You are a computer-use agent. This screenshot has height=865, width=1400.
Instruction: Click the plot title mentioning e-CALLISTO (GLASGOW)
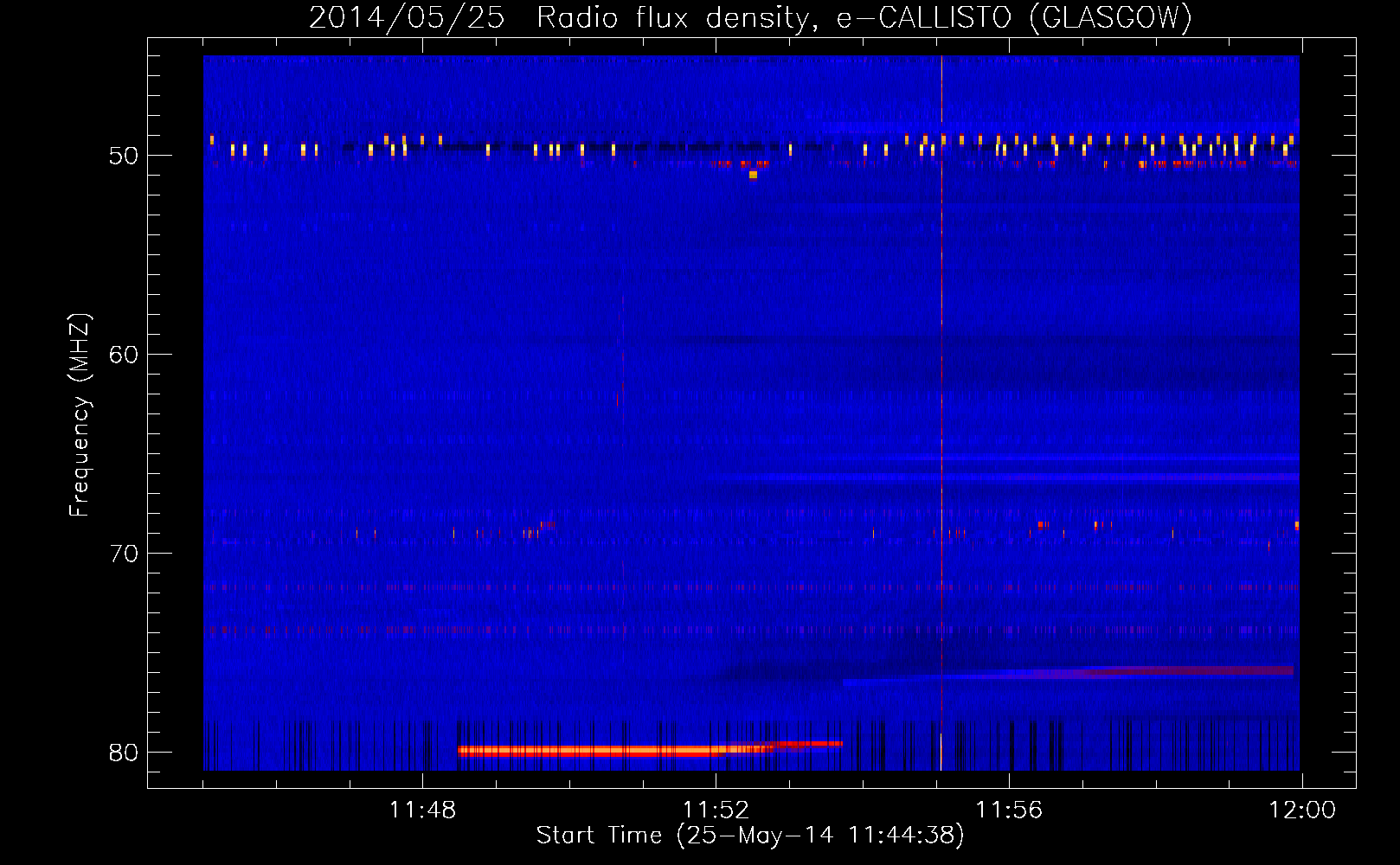tap(750, 17)
